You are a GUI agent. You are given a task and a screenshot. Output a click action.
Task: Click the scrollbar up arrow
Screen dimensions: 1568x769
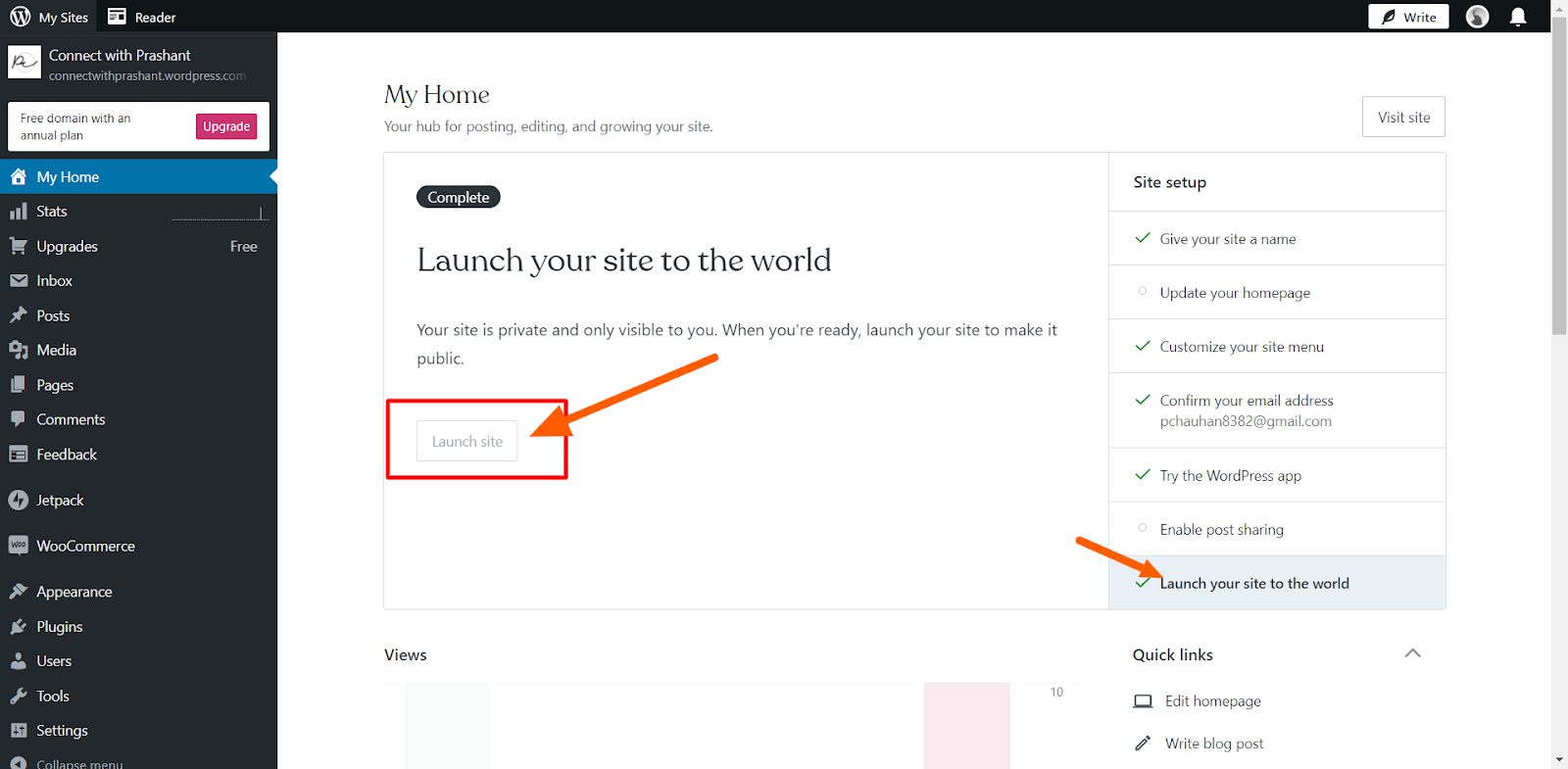point(1559,8)
